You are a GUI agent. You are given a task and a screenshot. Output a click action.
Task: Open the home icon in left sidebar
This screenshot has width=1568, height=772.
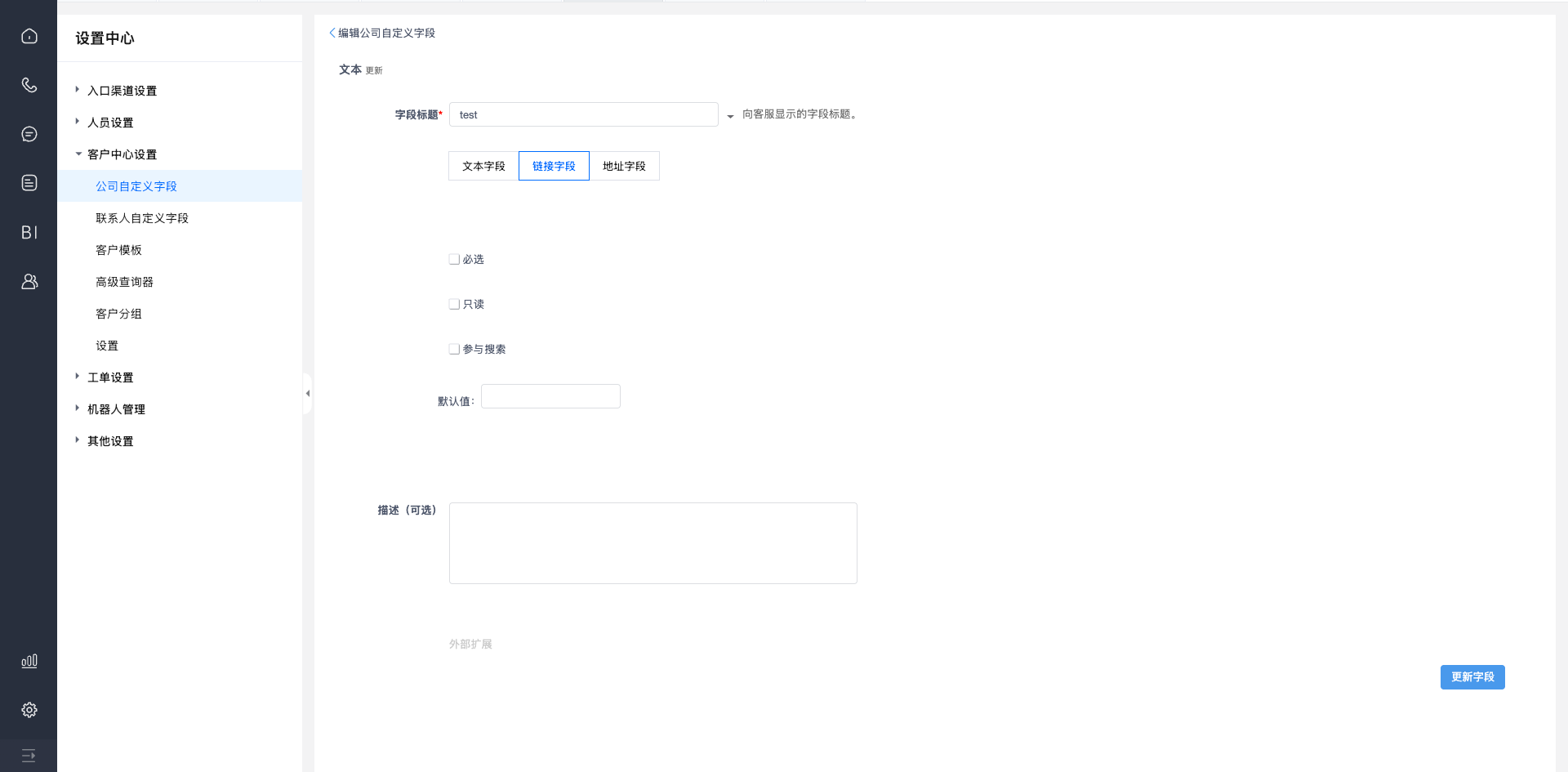[29, 36]
